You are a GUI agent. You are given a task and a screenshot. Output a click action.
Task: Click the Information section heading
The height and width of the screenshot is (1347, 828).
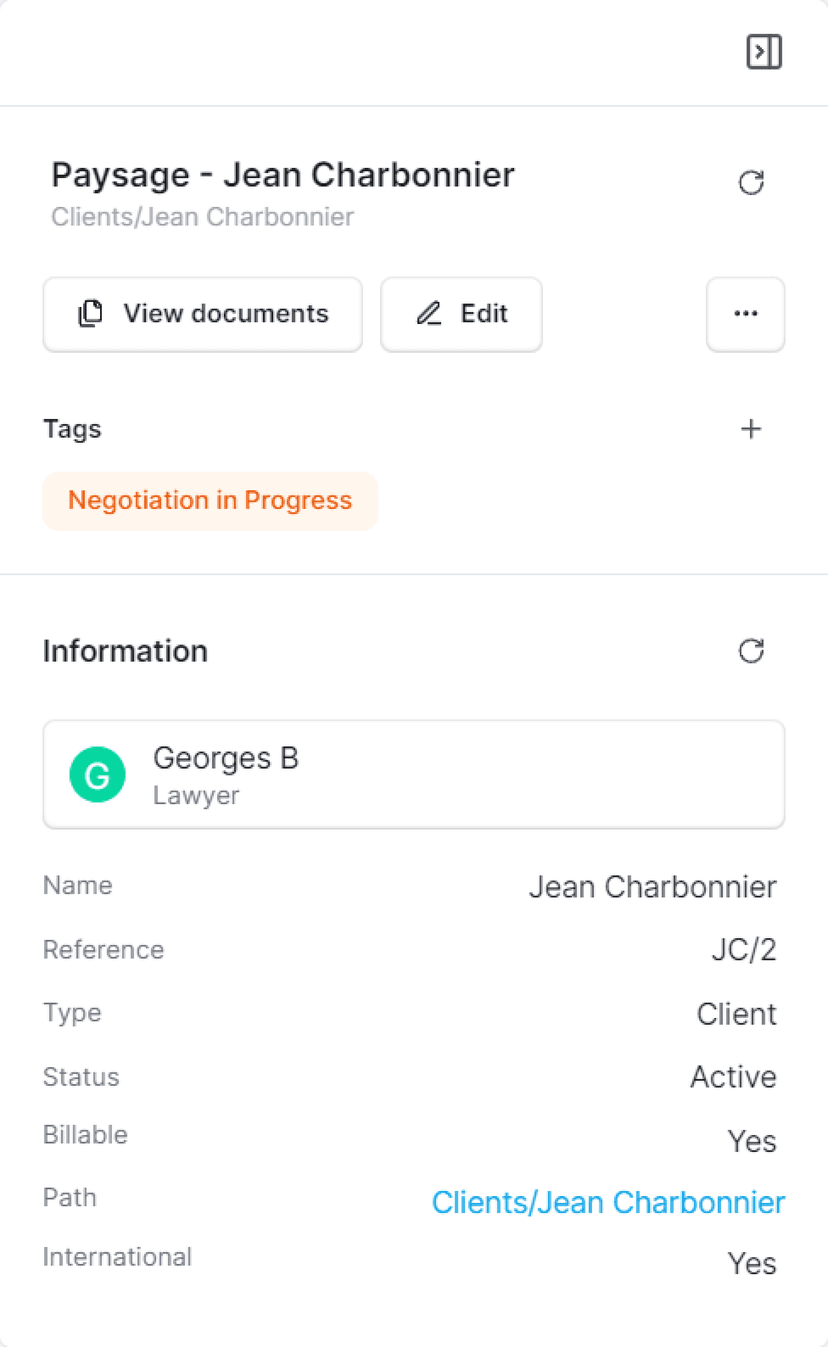[125, 651]
